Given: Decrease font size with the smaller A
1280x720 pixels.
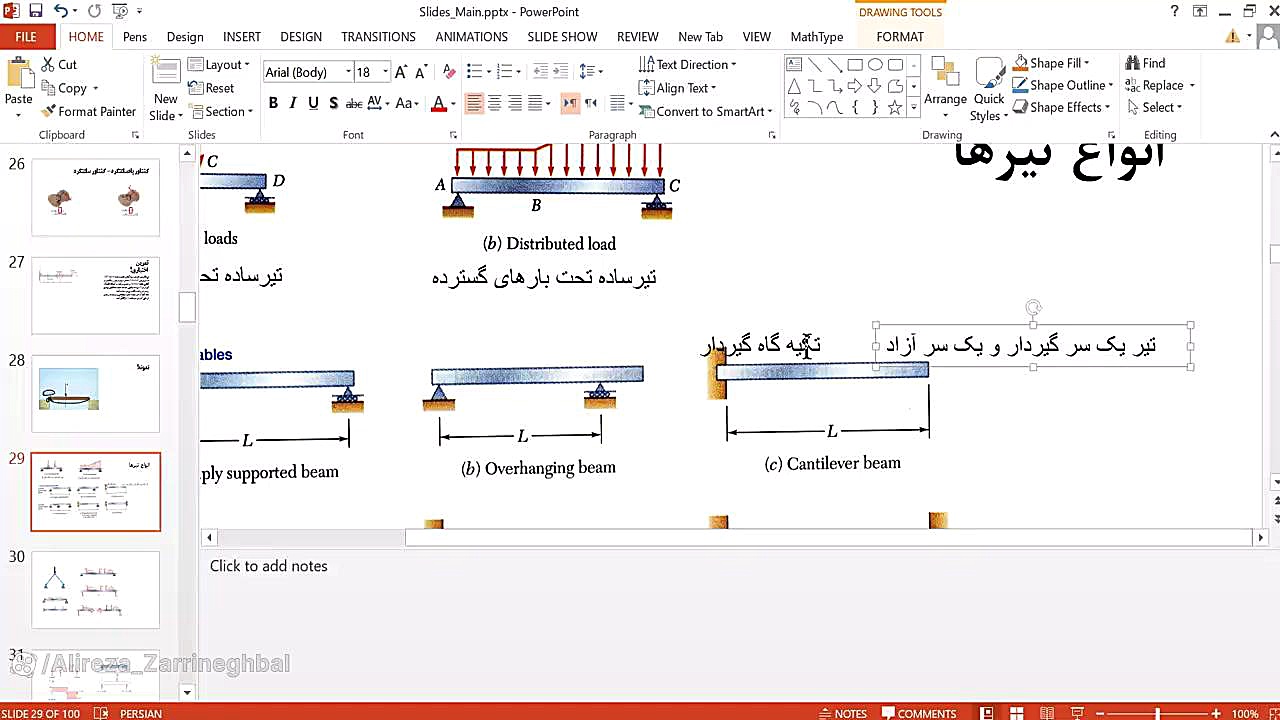Looking at the screenshot, I should tap(420, 72).
